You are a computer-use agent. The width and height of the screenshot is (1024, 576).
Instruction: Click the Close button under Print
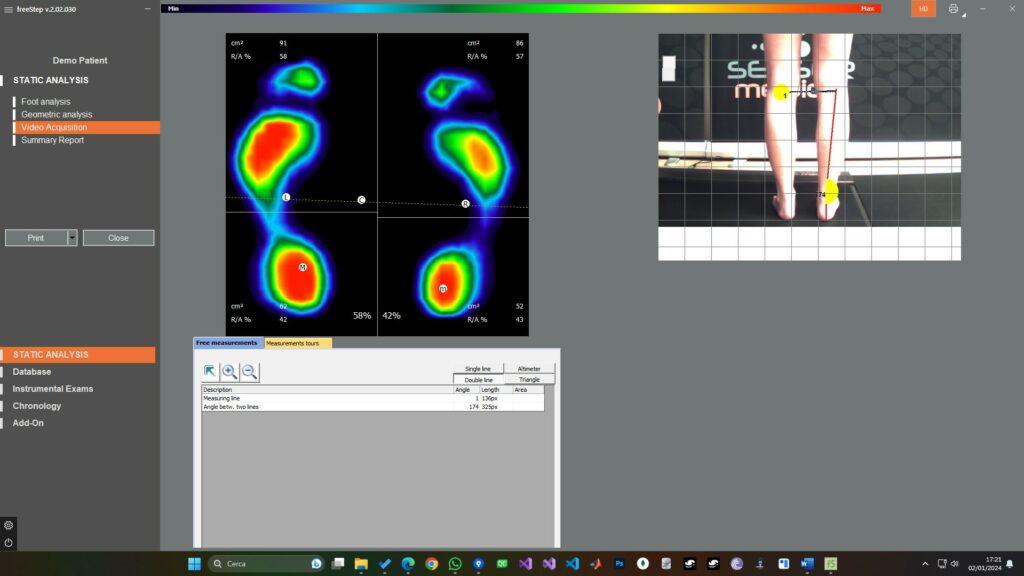(x=118, y=237)
